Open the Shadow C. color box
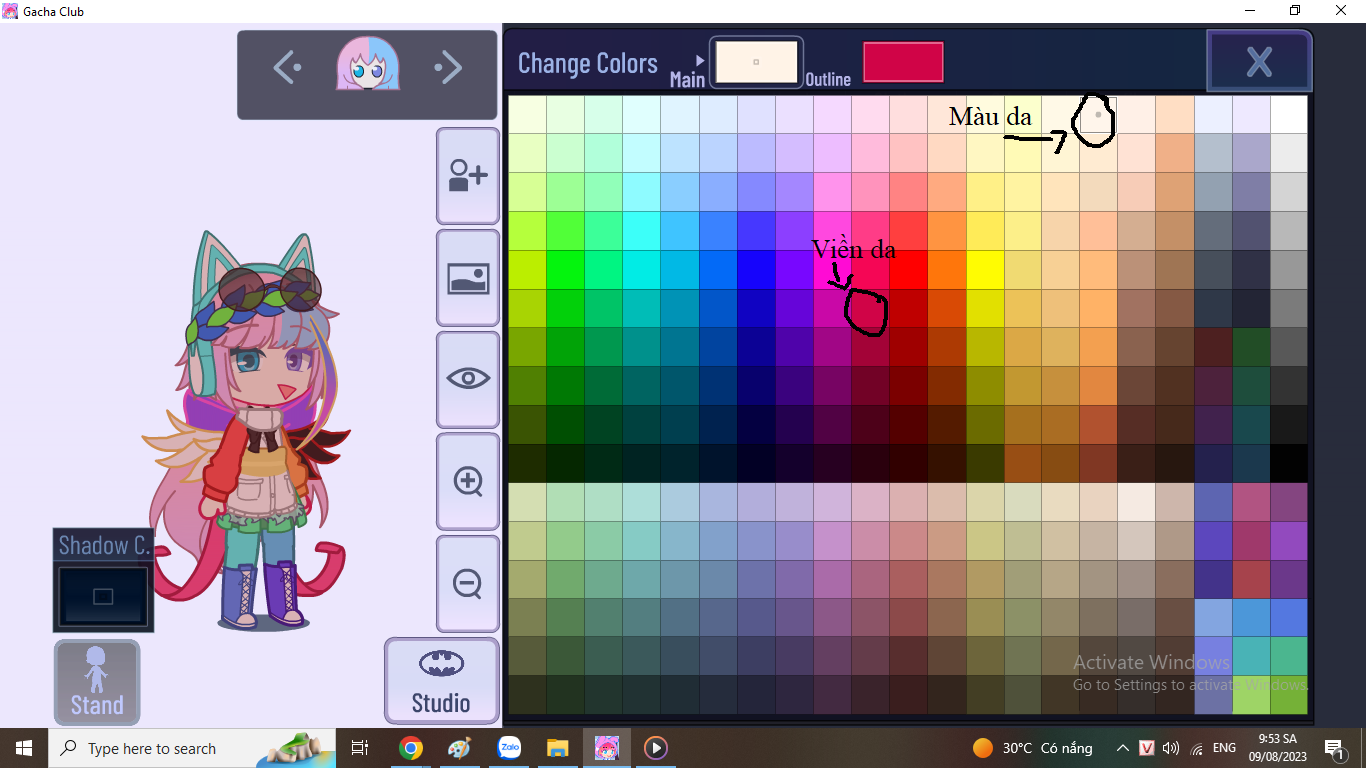 [x=103, y=596]
